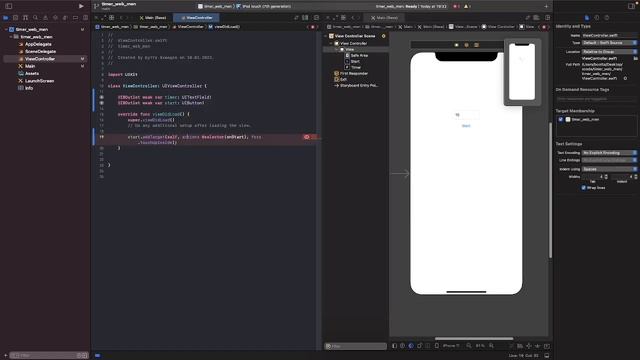640x360 pixels.
Task: Select LaunchScreen in project navigator
Action: (39, 81)
